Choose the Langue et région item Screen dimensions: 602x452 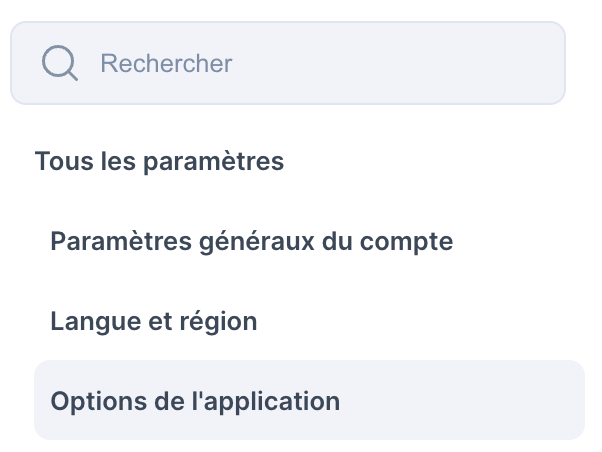tap(154, 321)
